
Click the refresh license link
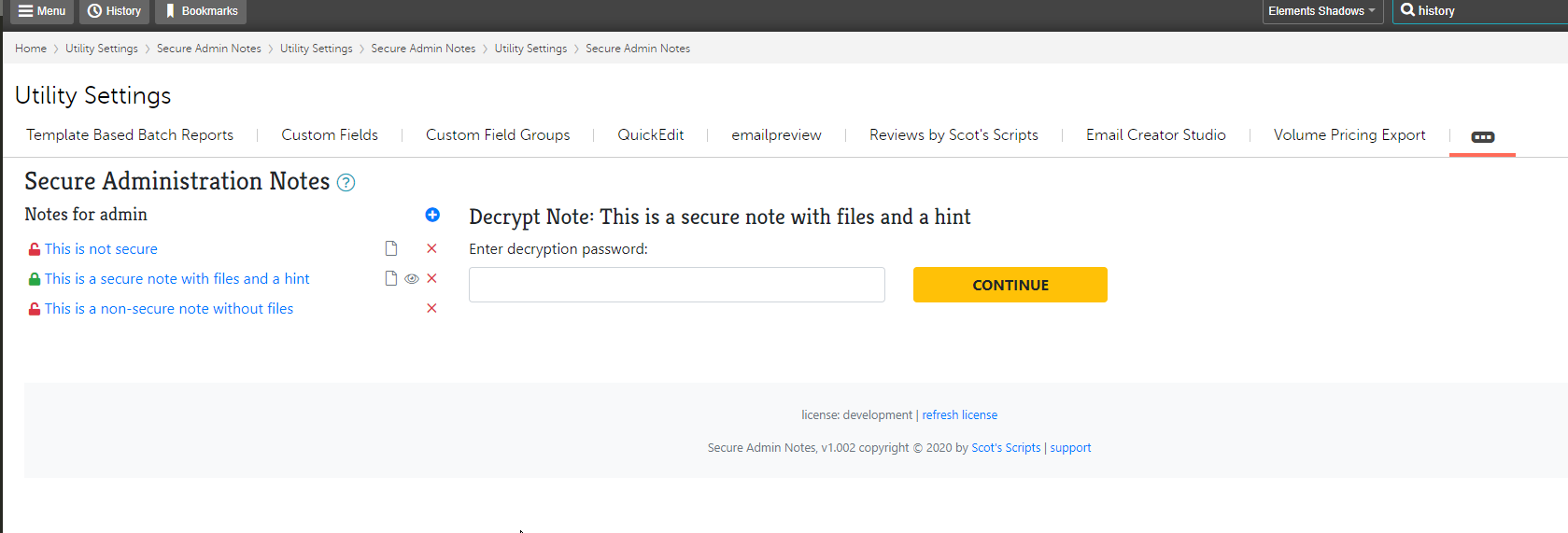pyautogui.click(x=959, y=415)
